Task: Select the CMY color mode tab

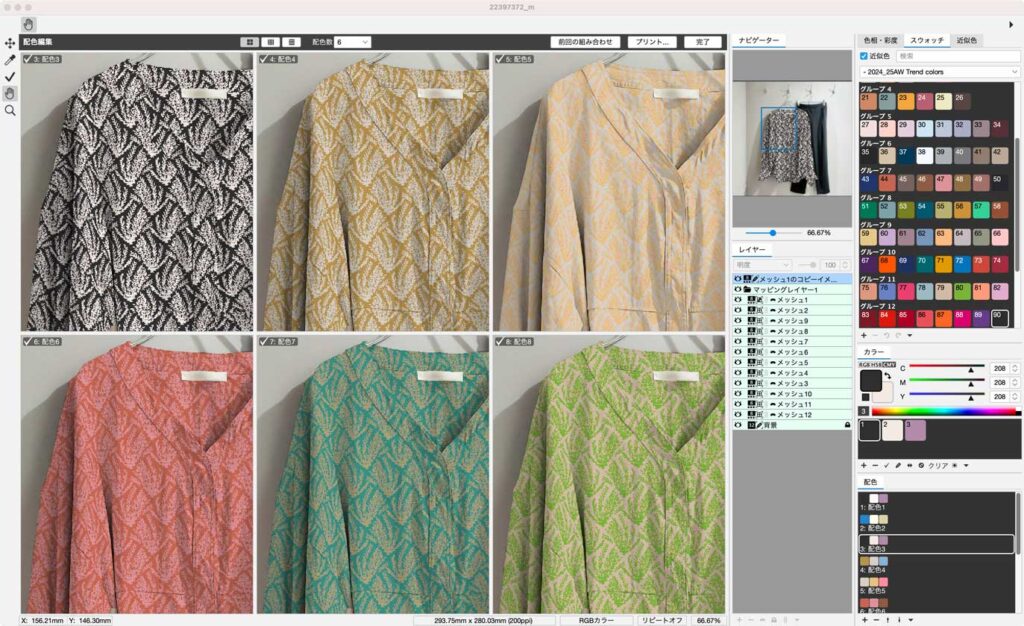Action: tap(889, 364)
